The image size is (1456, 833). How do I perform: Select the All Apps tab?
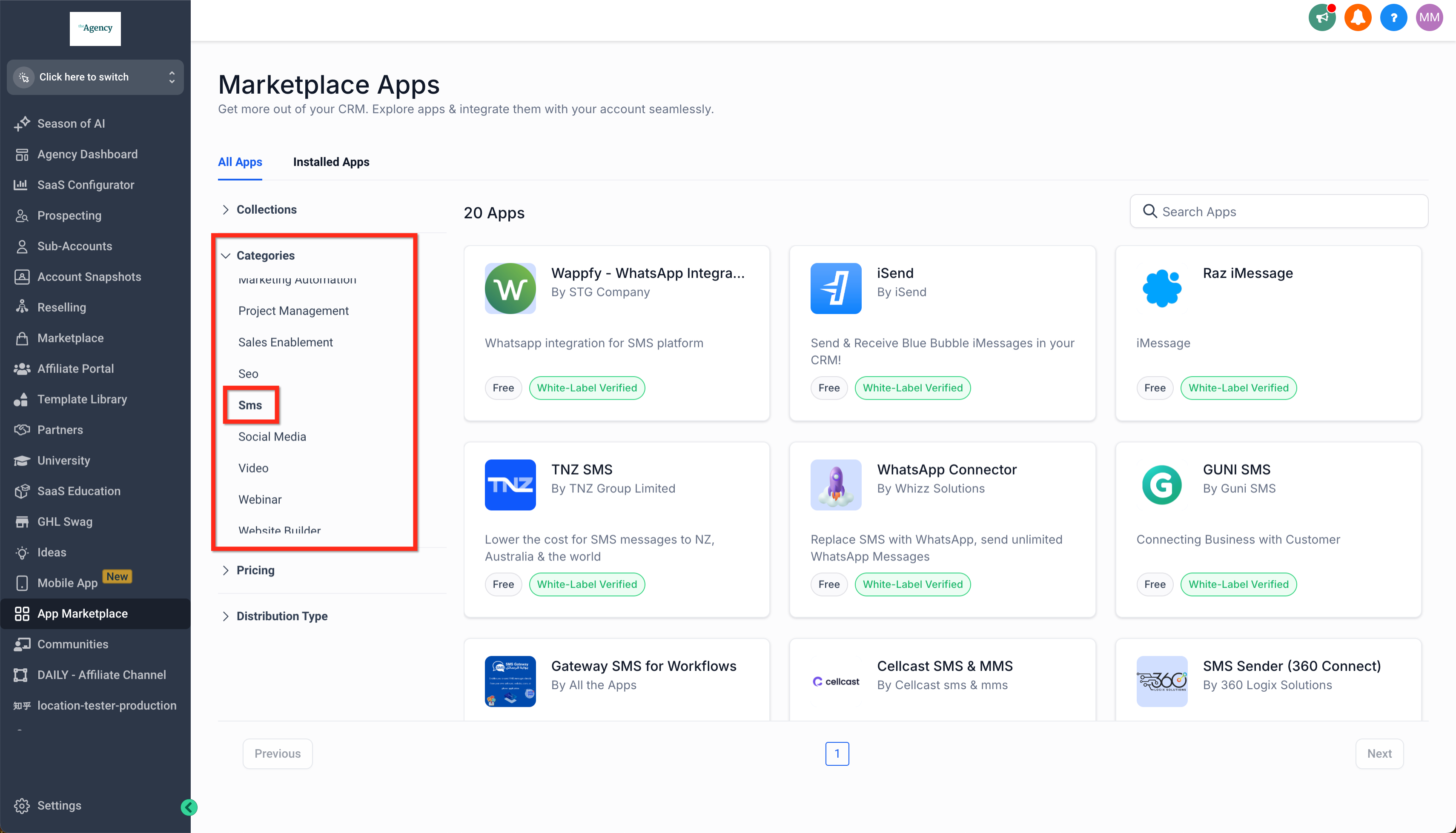click(x=240, y=162)
